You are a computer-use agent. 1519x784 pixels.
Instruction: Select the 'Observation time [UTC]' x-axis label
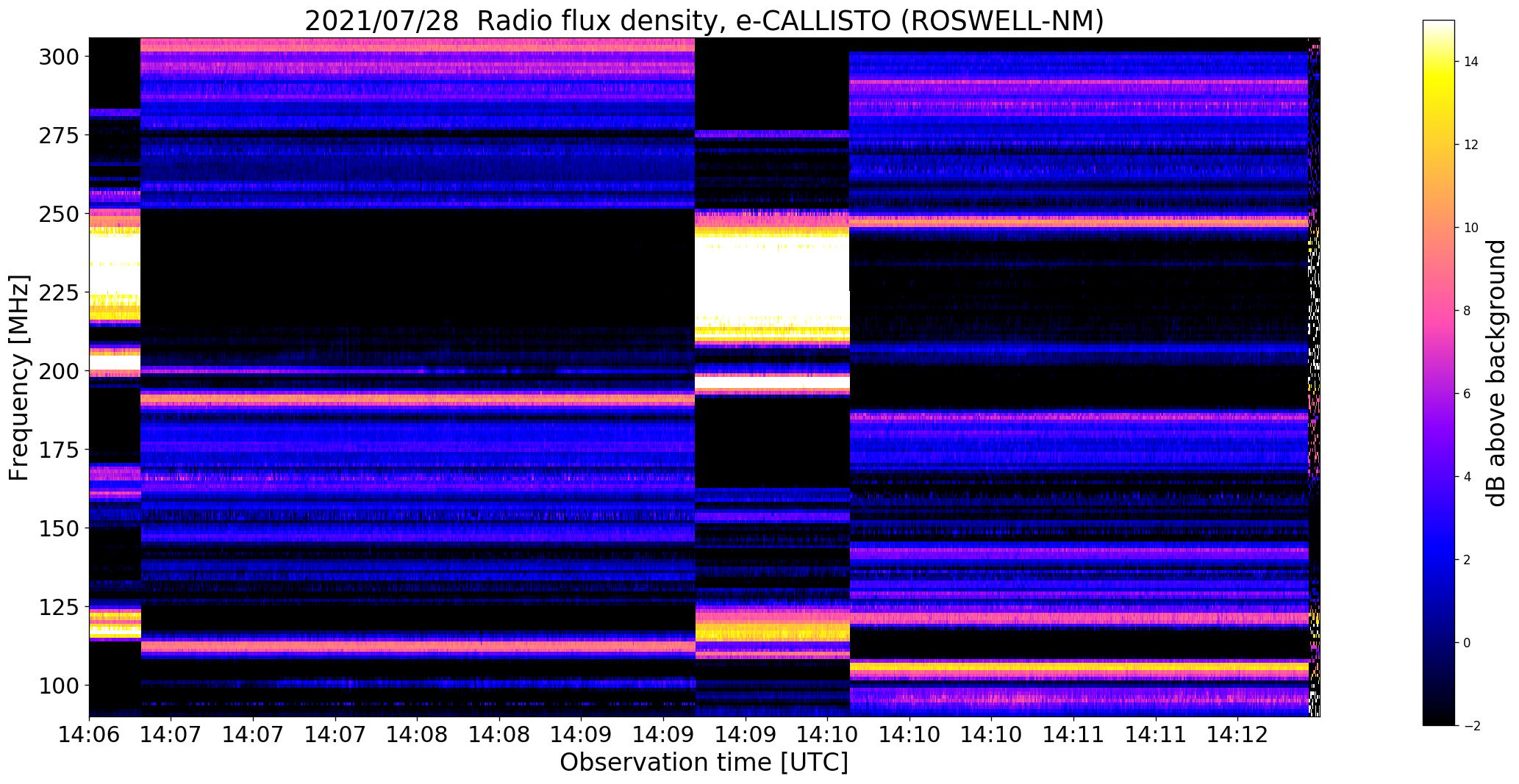pos(704,762)
